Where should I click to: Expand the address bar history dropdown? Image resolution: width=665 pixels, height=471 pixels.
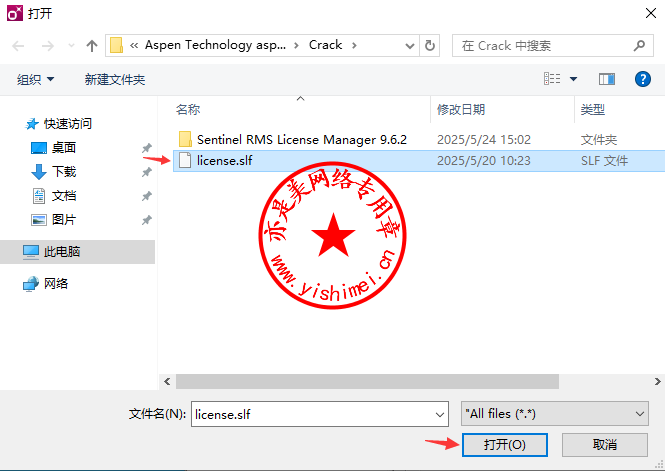coord(410,45)
